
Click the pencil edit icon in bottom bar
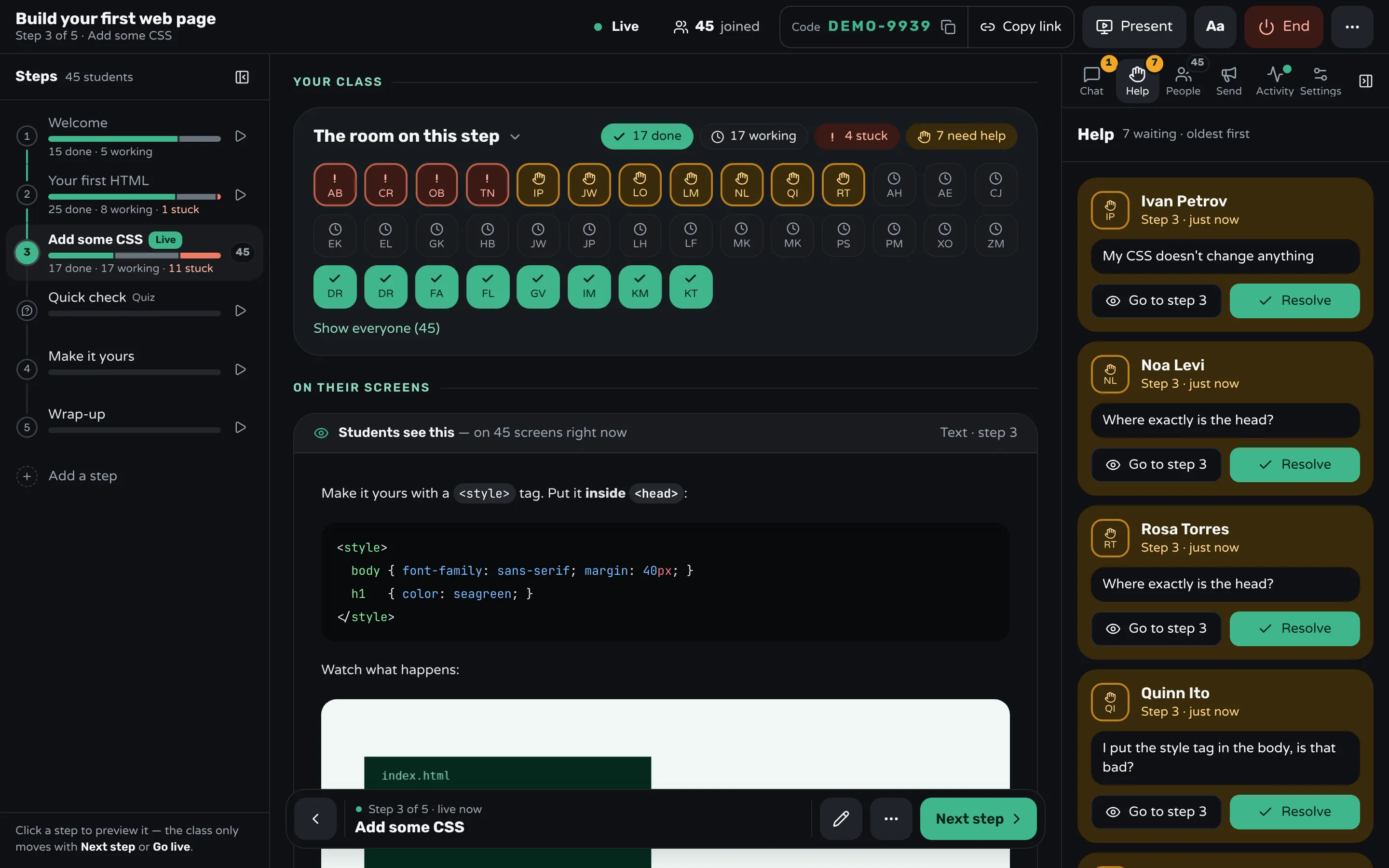click(x=841, y=819)
